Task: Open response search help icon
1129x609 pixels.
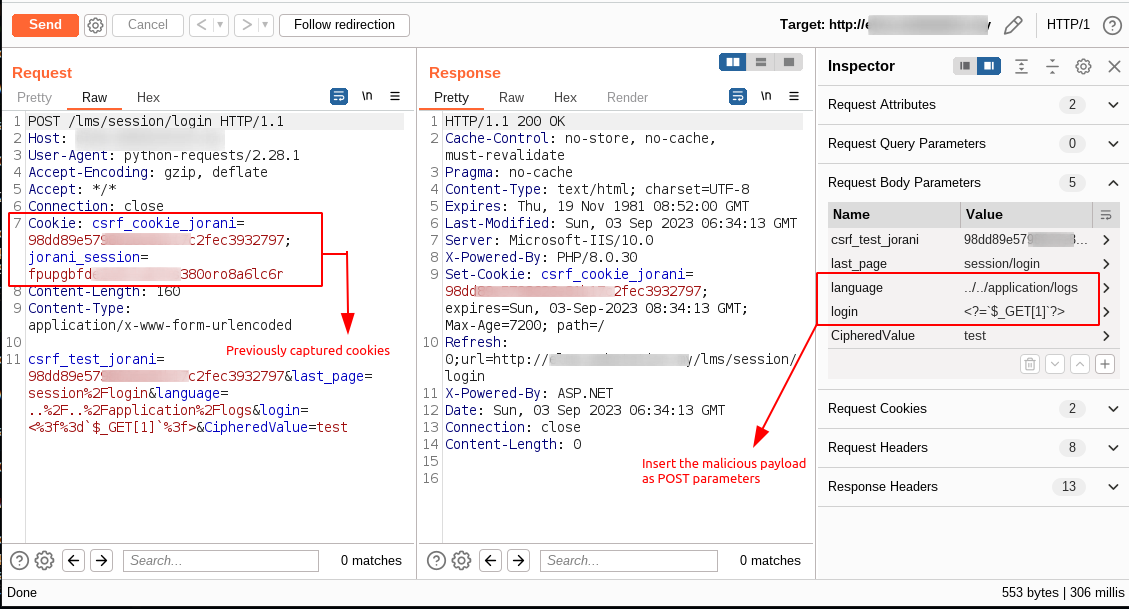Action: (436, 560)
